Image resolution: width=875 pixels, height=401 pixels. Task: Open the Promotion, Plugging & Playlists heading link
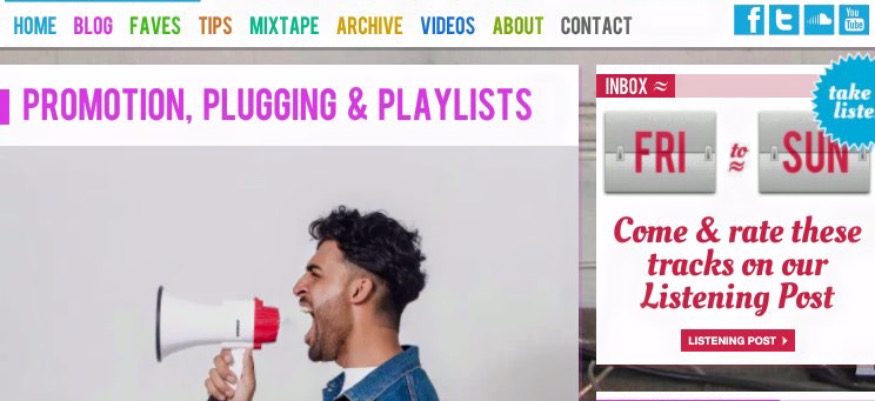pos(277,105)
